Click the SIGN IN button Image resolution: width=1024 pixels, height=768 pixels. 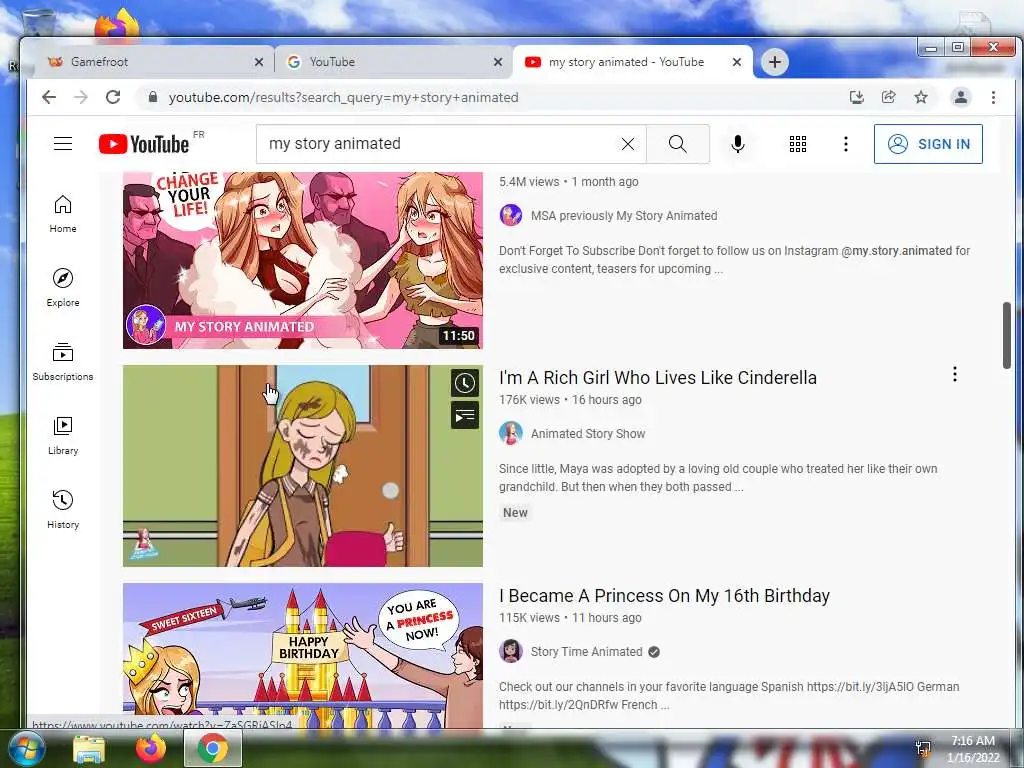coord(928,144)
